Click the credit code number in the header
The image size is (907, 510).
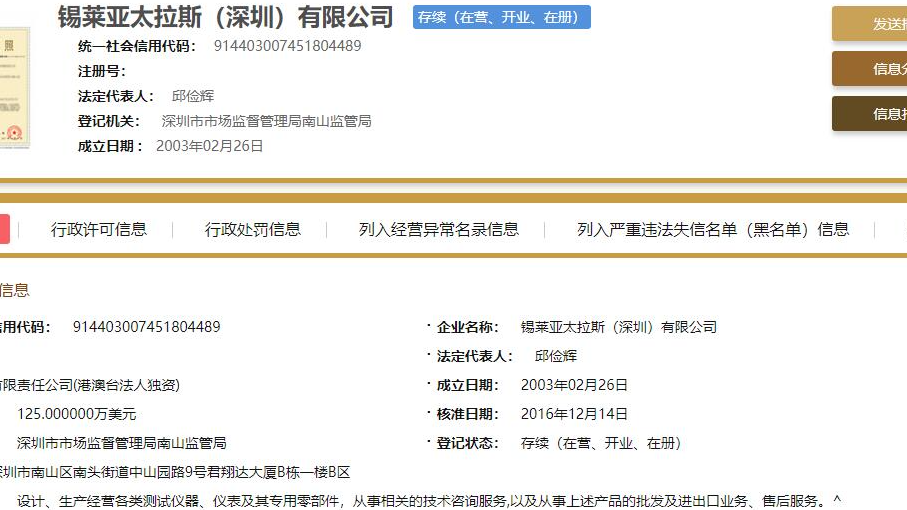point(288,46)
